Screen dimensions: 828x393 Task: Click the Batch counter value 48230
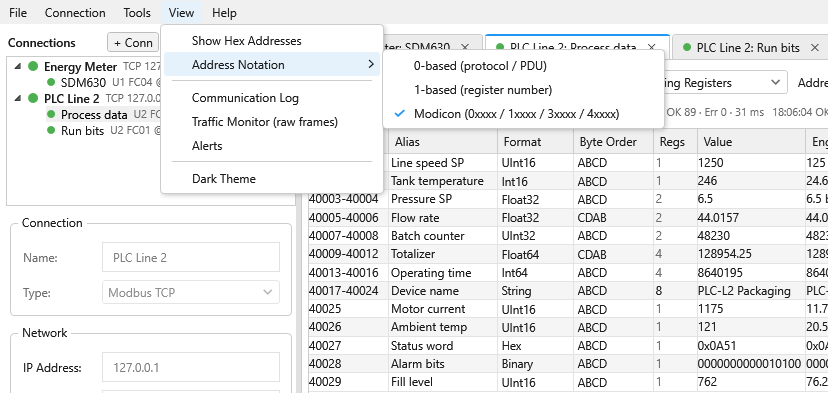point(751,236)
